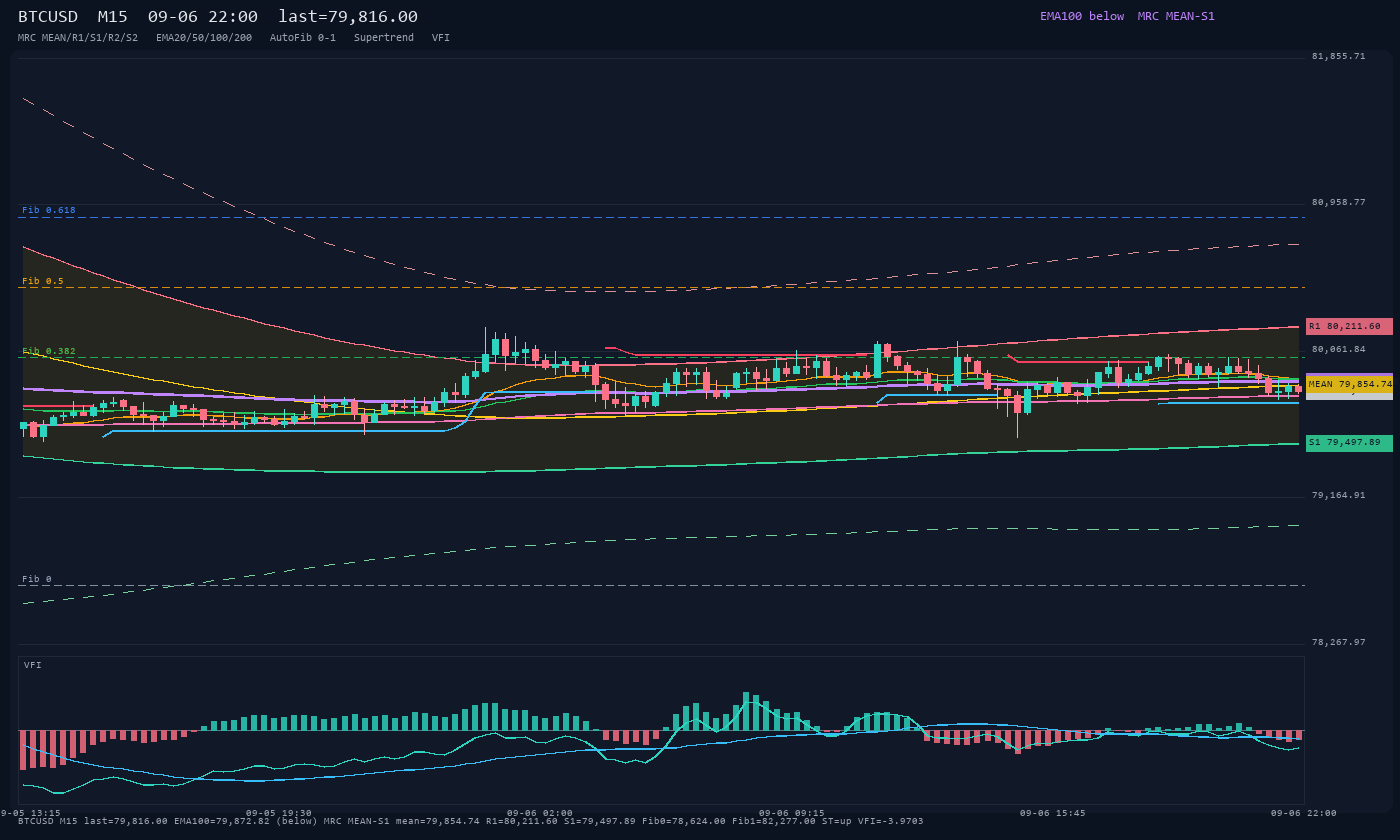Select the 'EMA20/50/100/200' legend entry
1400x840 pixels.
pyautogui.click(x=204, y=38)
